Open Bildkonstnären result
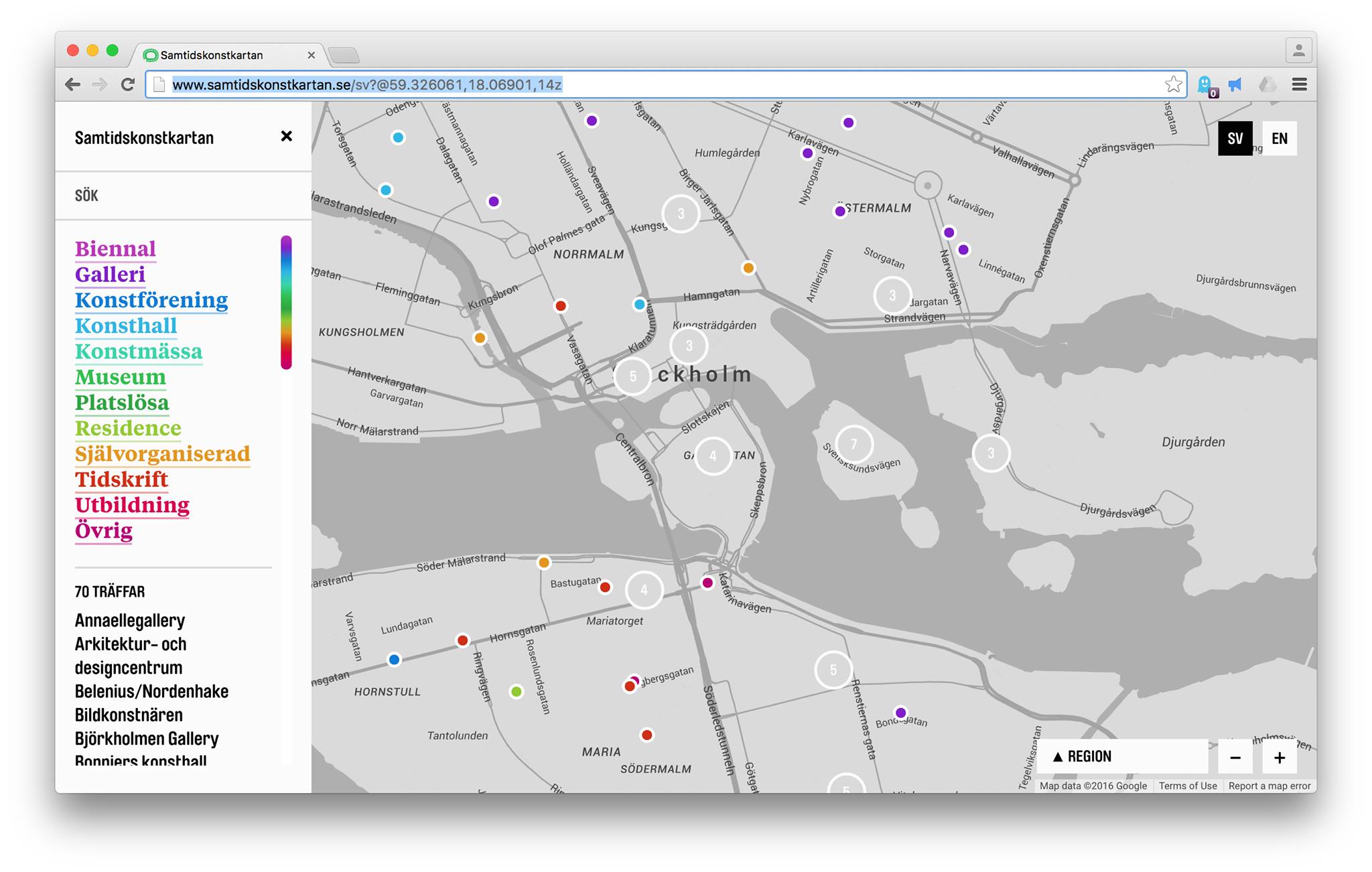Viewport: 1372px width, 872px height. pos(129,715)
